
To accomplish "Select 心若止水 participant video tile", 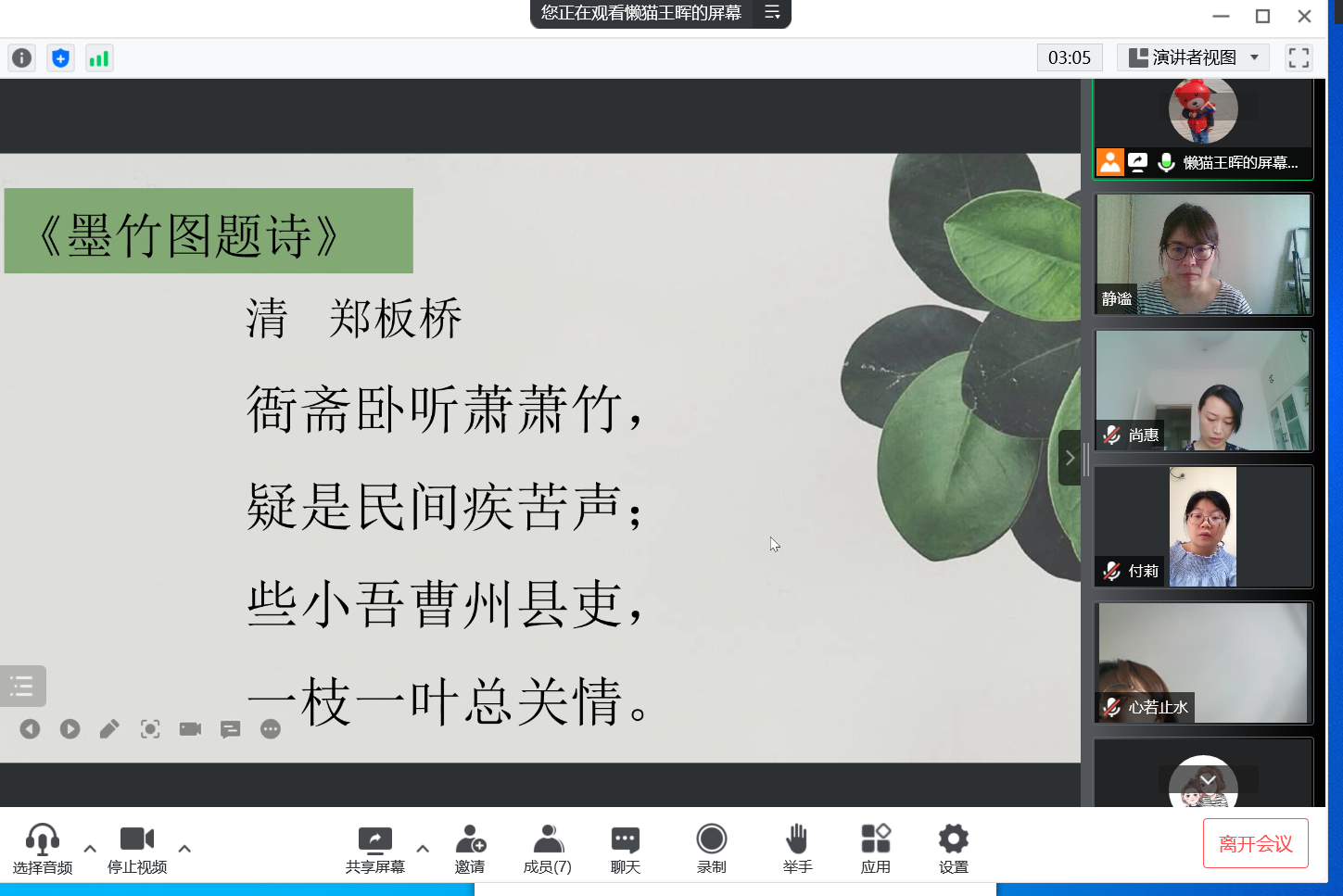I will [x=1203, y=663].
